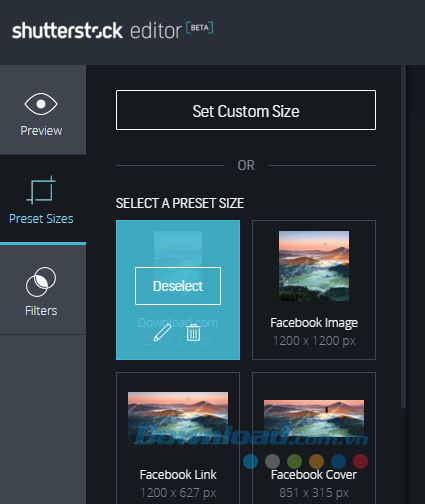Click the Shutterstock editor logo
Screen dimensions: 425x504
113,30
